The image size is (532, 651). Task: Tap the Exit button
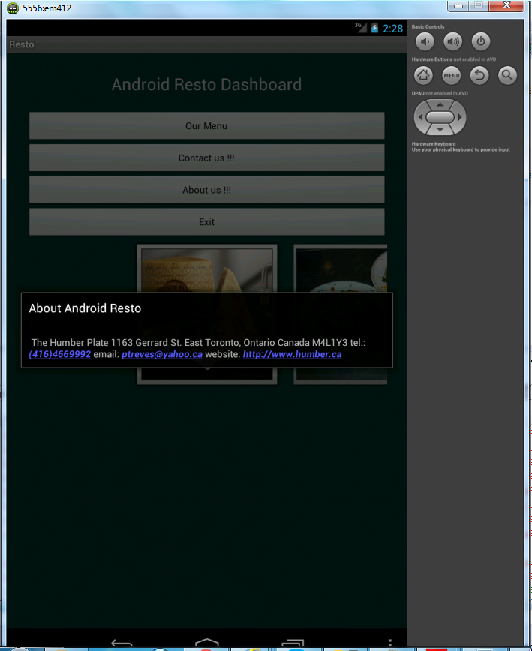pyautogui.click(x=206, y=222)
